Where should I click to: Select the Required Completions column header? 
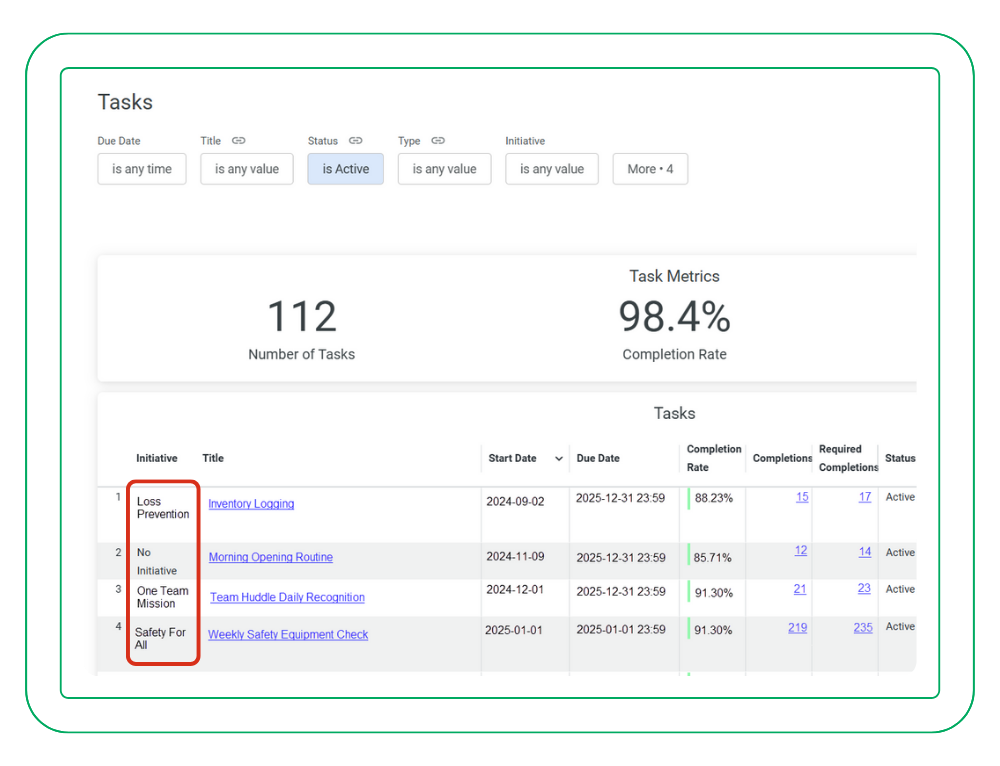point(848,458)
